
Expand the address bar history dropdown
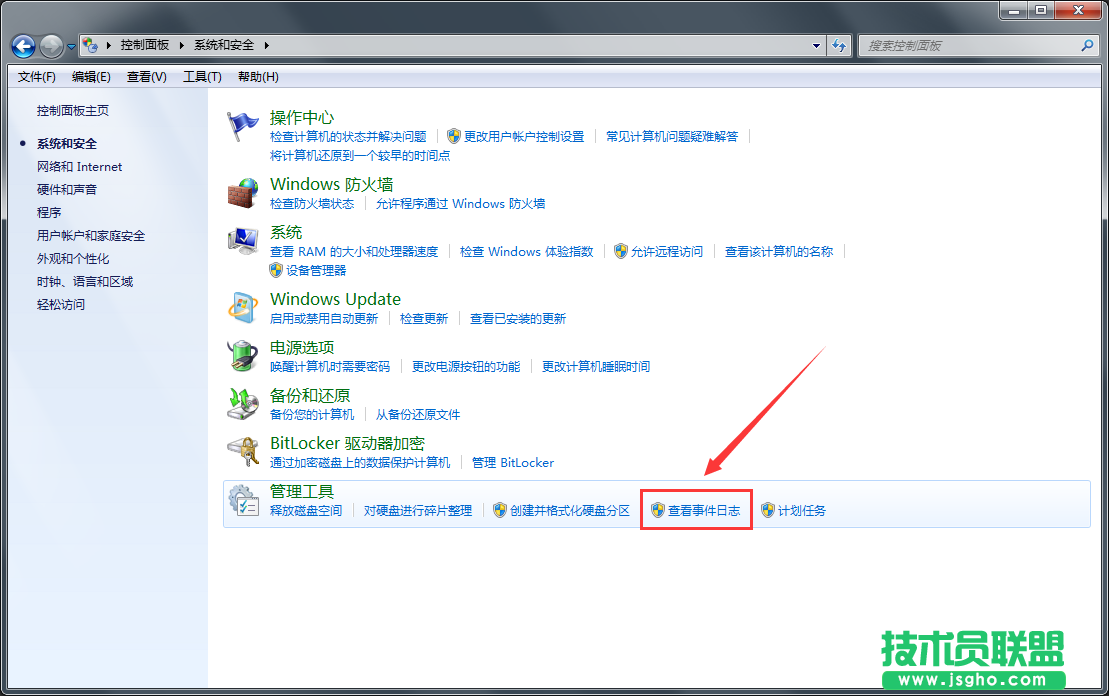pos(815,45)
